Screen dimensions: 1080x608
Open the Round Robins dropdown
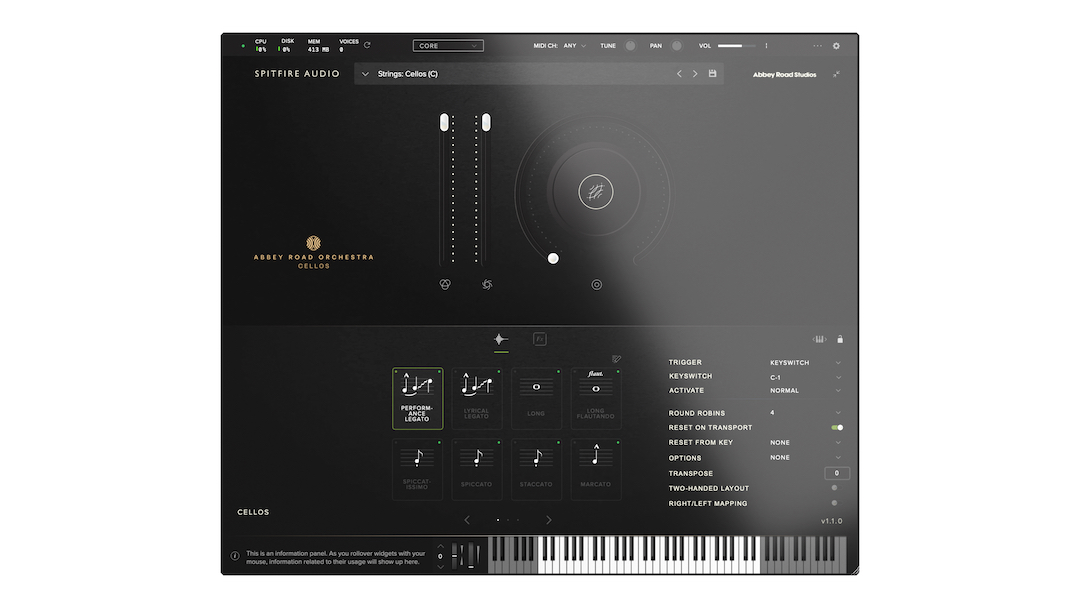click(804, 413)
